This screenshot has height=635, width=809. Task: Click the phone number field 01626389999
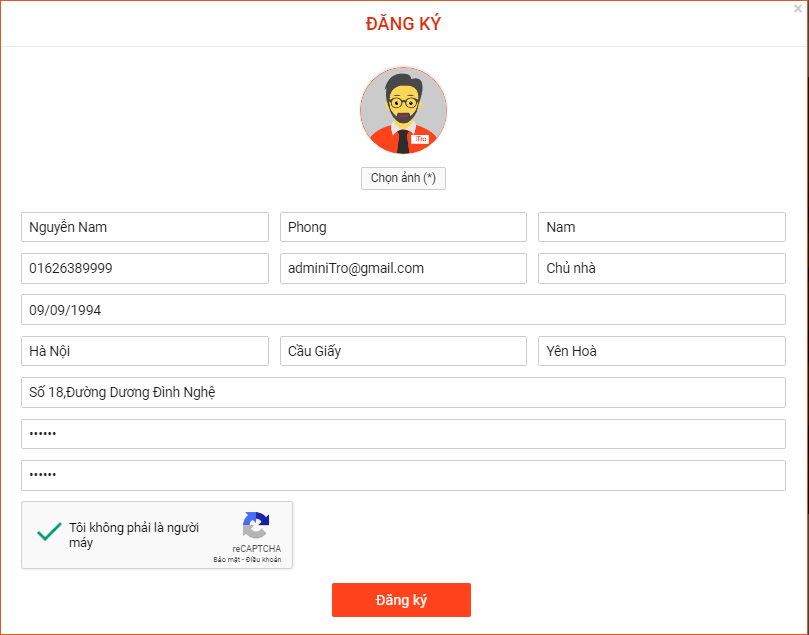[x=145, y=268]
